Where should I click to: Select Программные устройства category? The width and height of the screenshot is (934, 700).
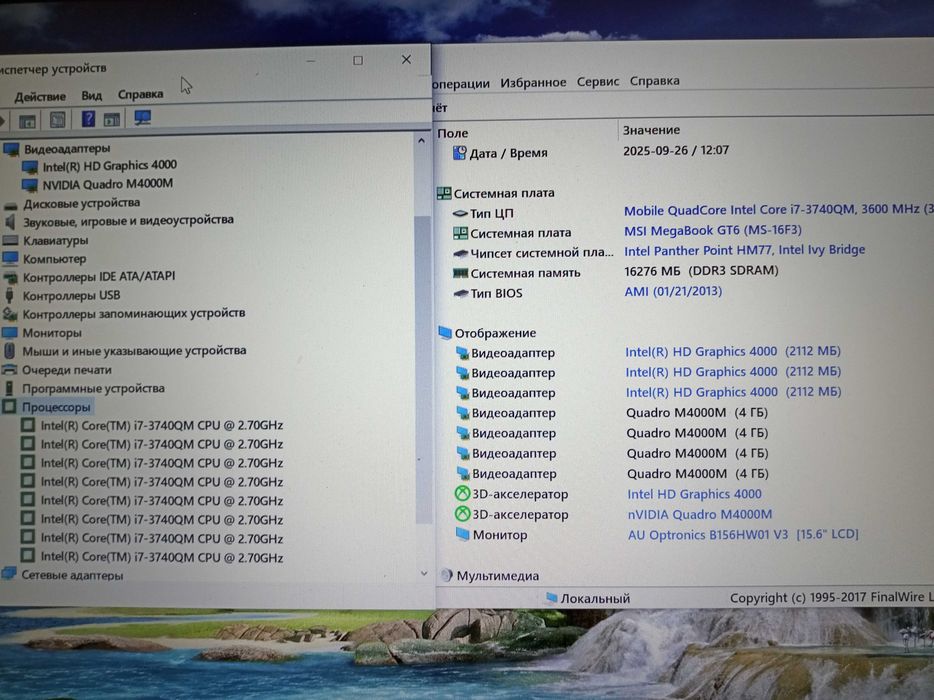pyautogui.click(x=94, y=388)
